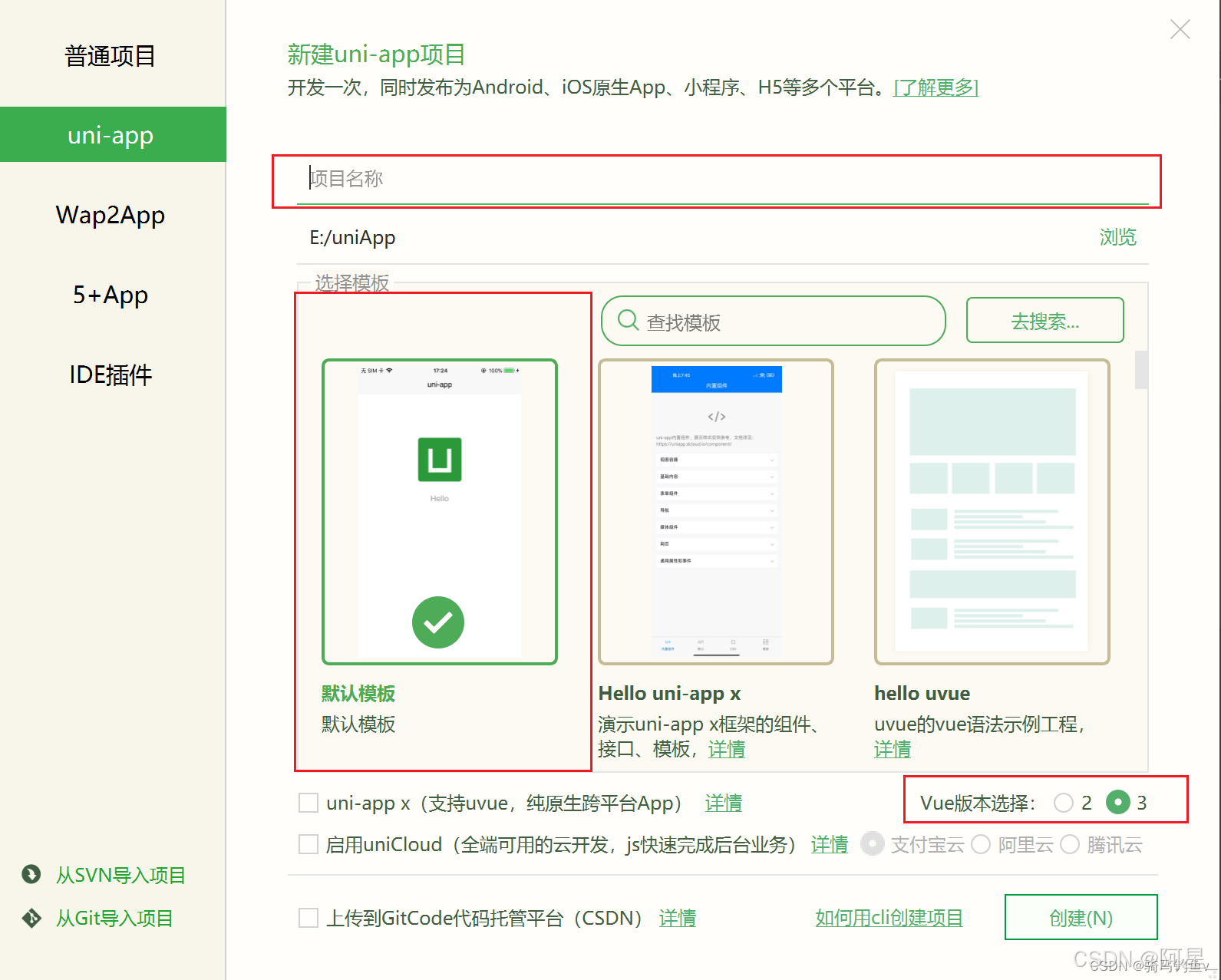Select the 腾讯云 radio button
The width and height of the screenshot is (1221, 980).
coord(1070,844)
